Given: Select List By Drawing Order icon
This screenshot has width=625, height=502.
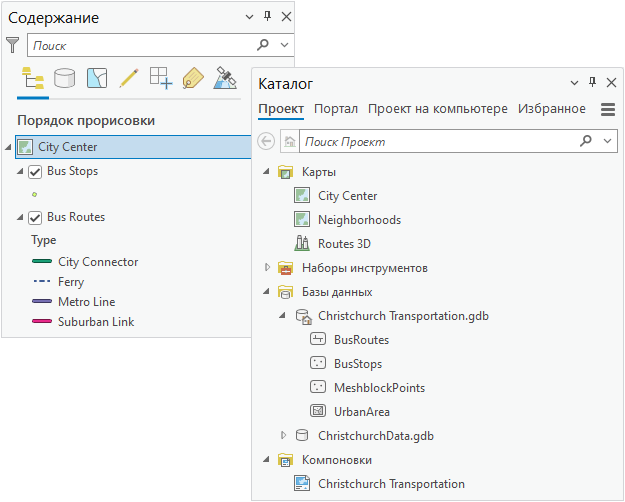Looking at the screenshot, I should [x=33, y=78].
